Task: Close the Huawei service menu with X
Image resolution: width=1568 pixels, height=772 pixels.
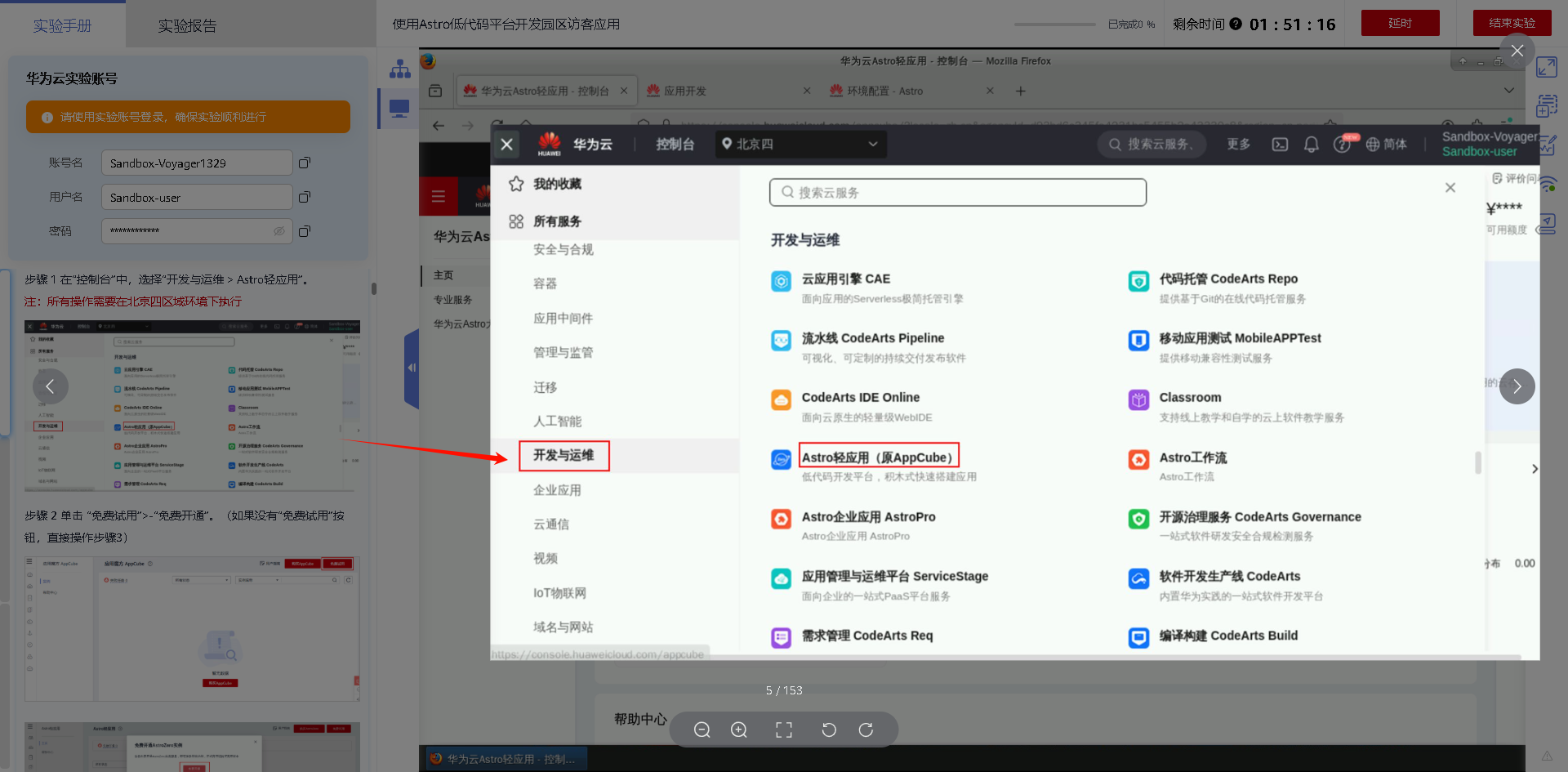Action: click(x=506, y=144)
